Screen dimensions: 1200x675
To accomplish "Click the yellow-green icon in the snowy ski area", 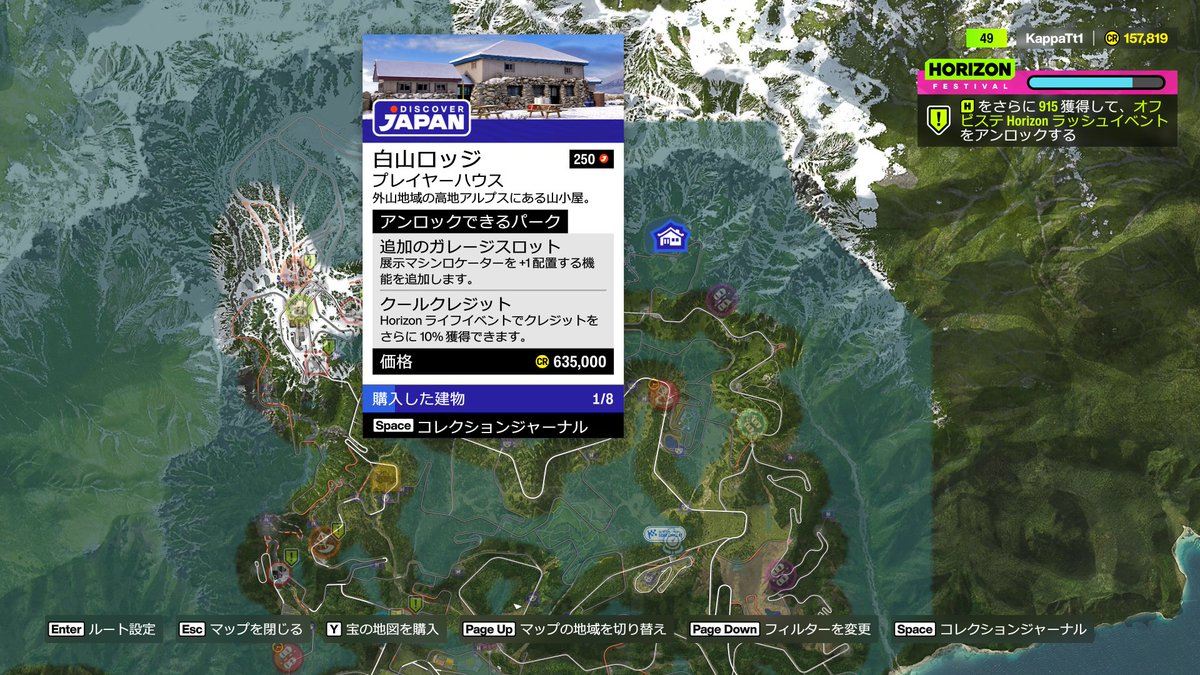I will (x=299, y=310).
